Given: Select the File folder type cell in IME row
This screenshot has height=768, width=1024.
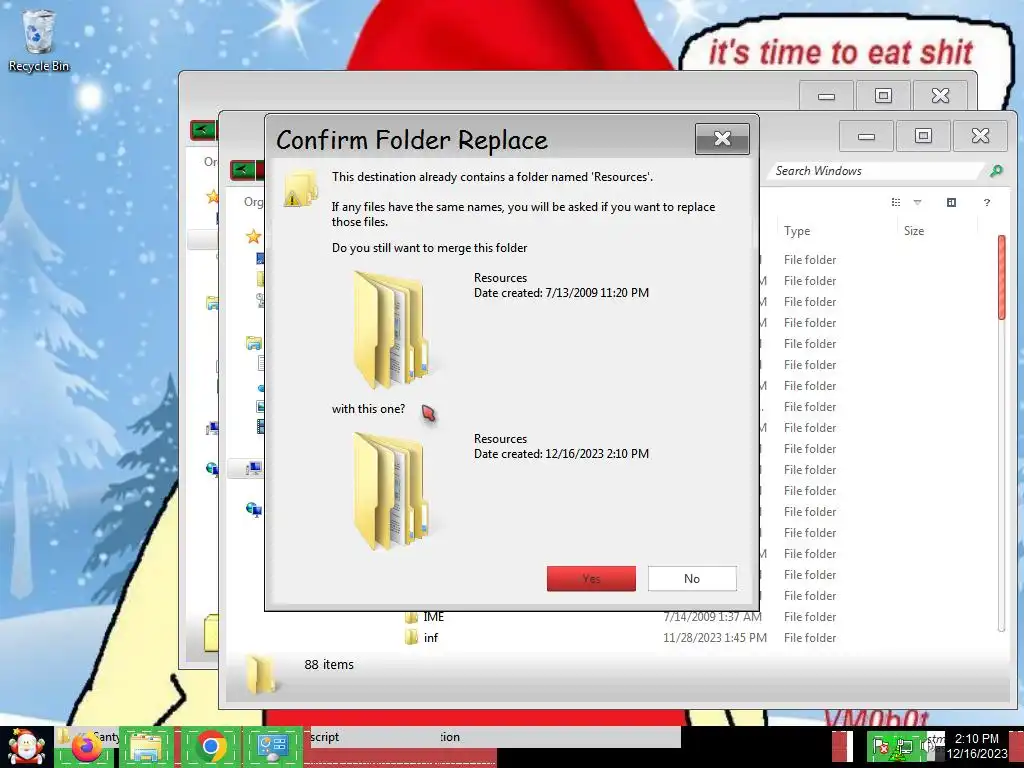Looking at the screenshot, I should 810,616.
